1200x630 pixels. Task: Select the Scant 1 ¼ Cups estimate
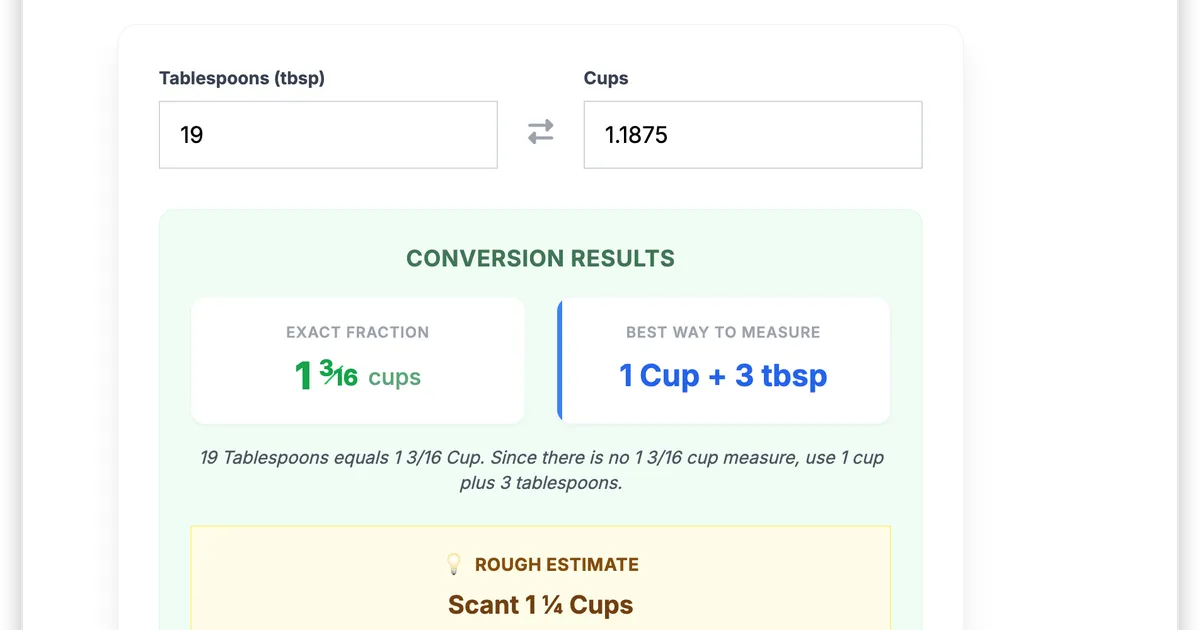coord(540,604)
